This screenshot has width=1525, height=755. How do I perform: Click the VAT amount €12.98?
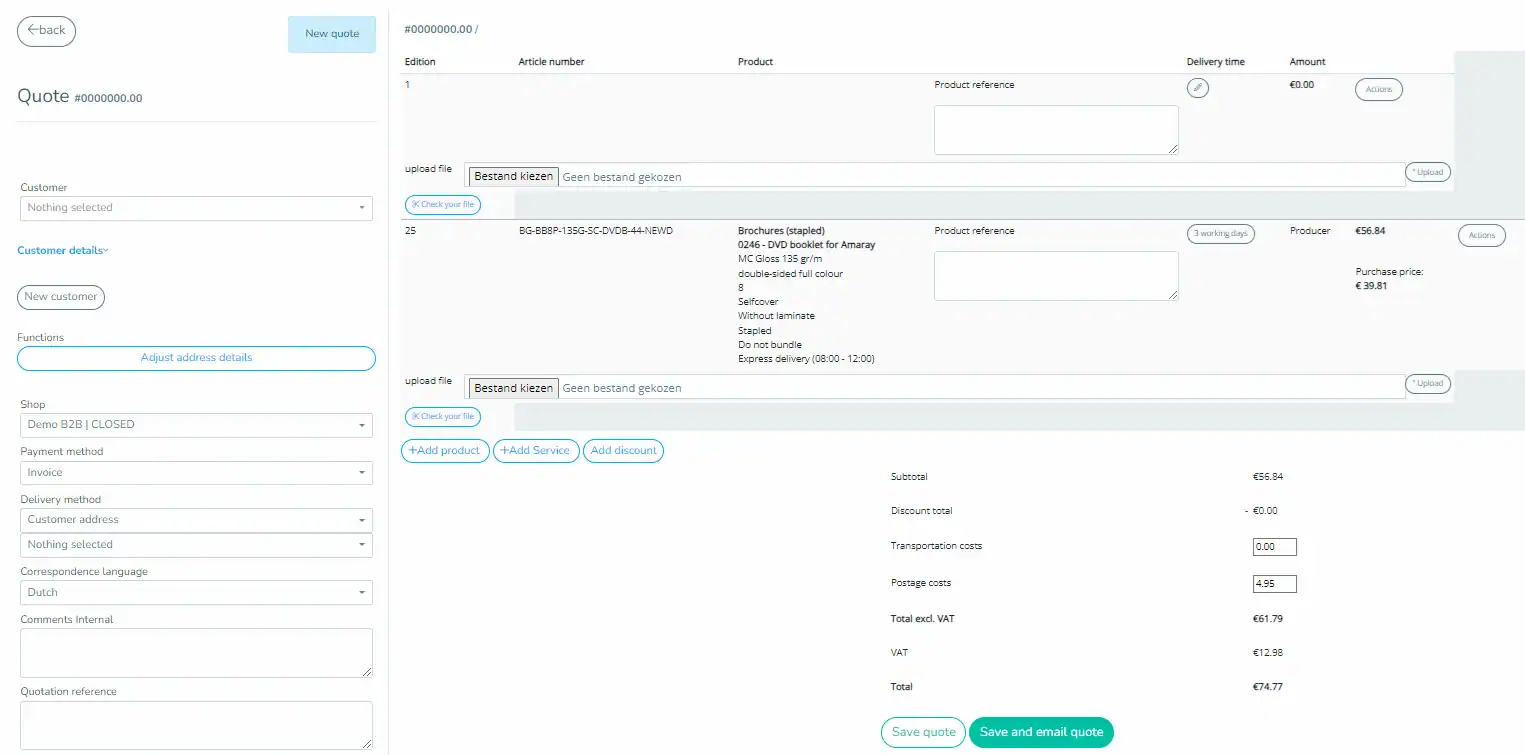(1267, 653)
